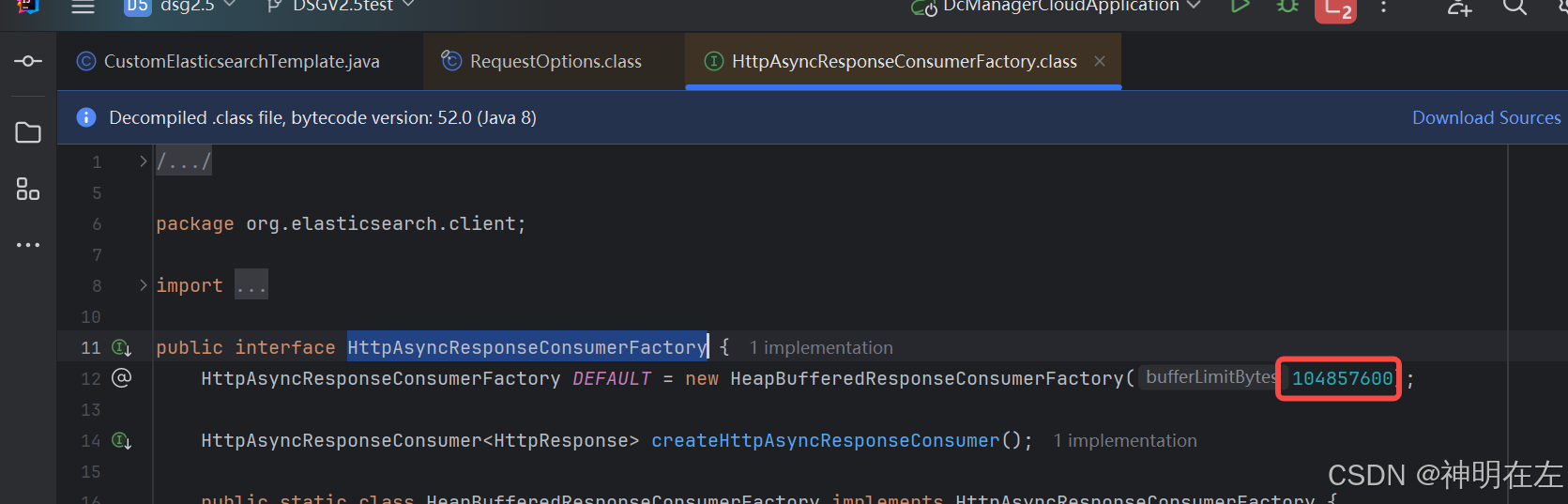Viewport: 1568px width, 504px height.
Task: Expand the folded comment on line 1
Action: pyautogui.click(x=143, y=161)
